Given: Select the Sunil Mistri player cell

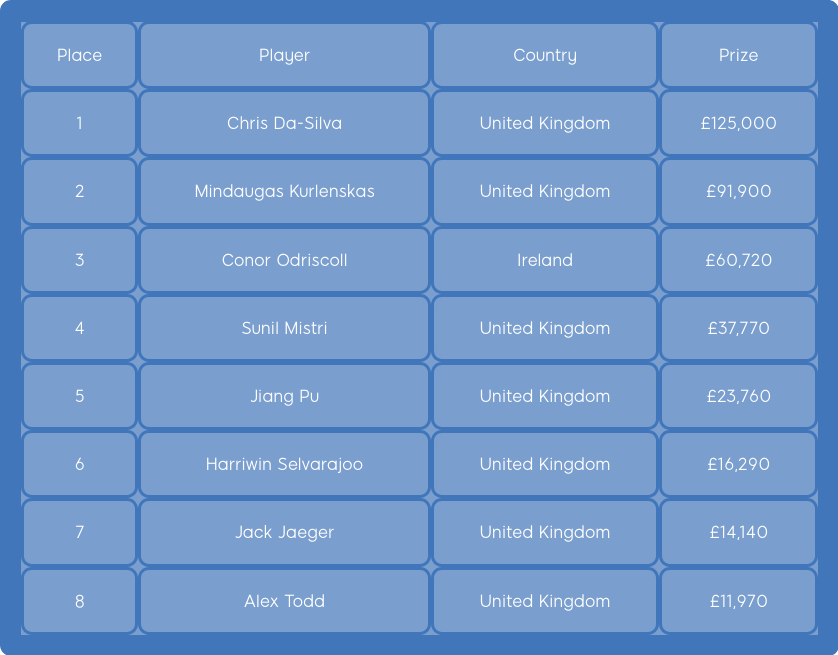Looking at the screenshot, I should click(x=284, y=328).
